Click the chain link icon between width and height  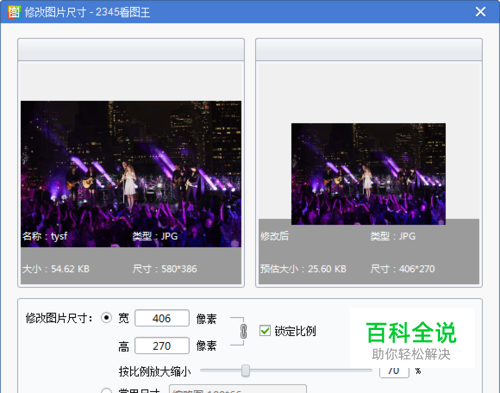pyautogui.click(x=244, y=331)
